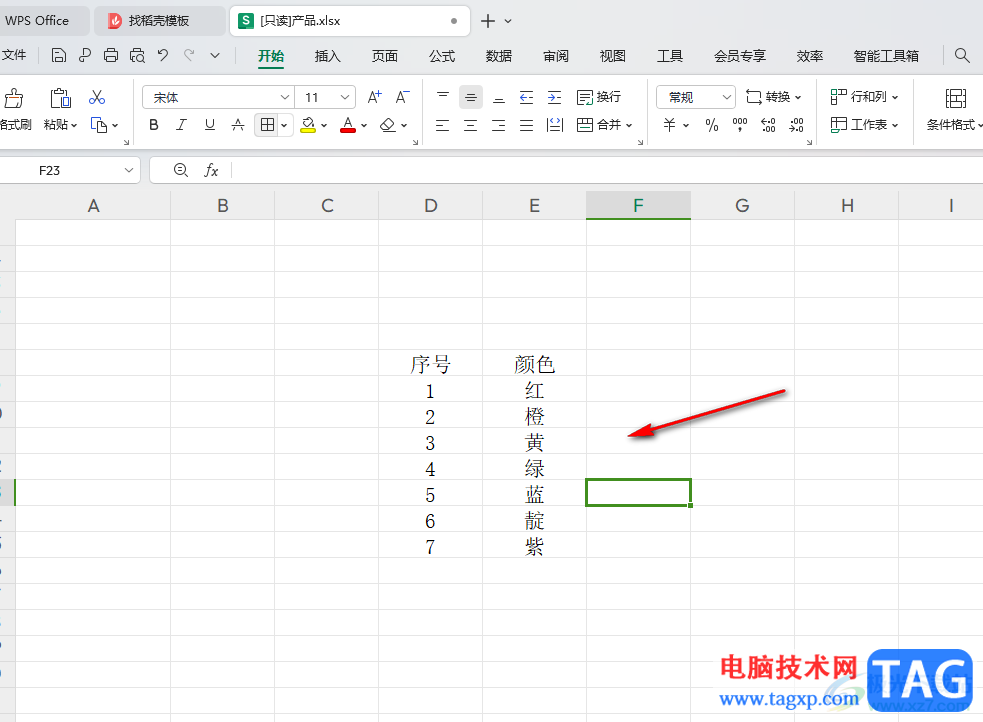The height and width of the screenshot is (722, 983).
Task: Click the Format Painter brush icon
Action: (14, 98)
